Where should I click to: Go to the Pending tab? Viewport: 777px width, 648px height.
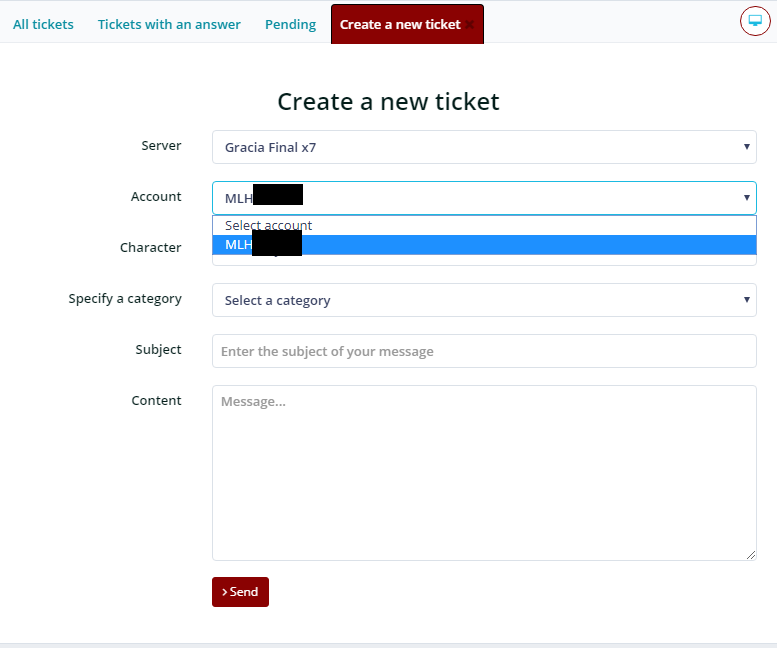pyautogui.click(x=290, y=24)
